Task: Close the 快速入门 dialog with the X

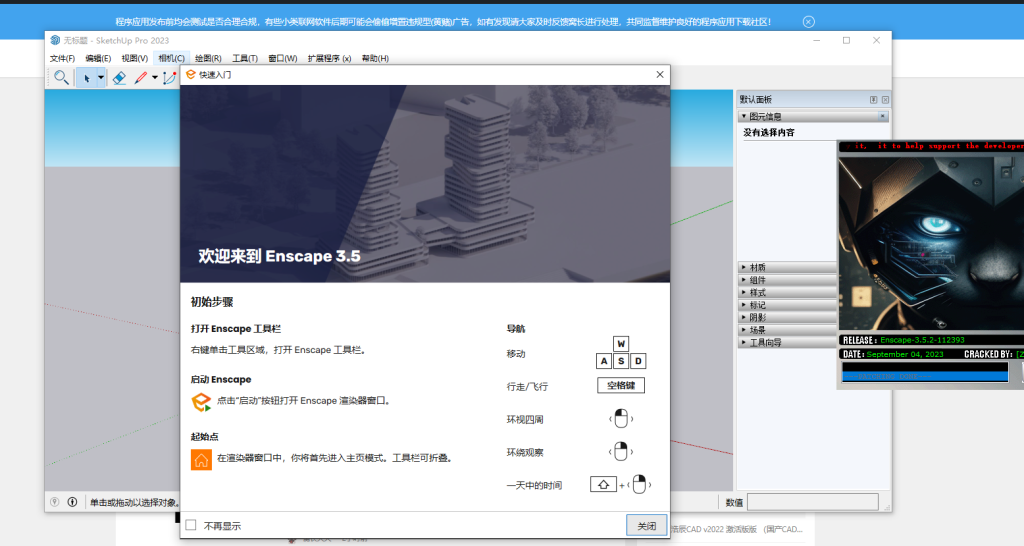Action: (x=660, y=74)
